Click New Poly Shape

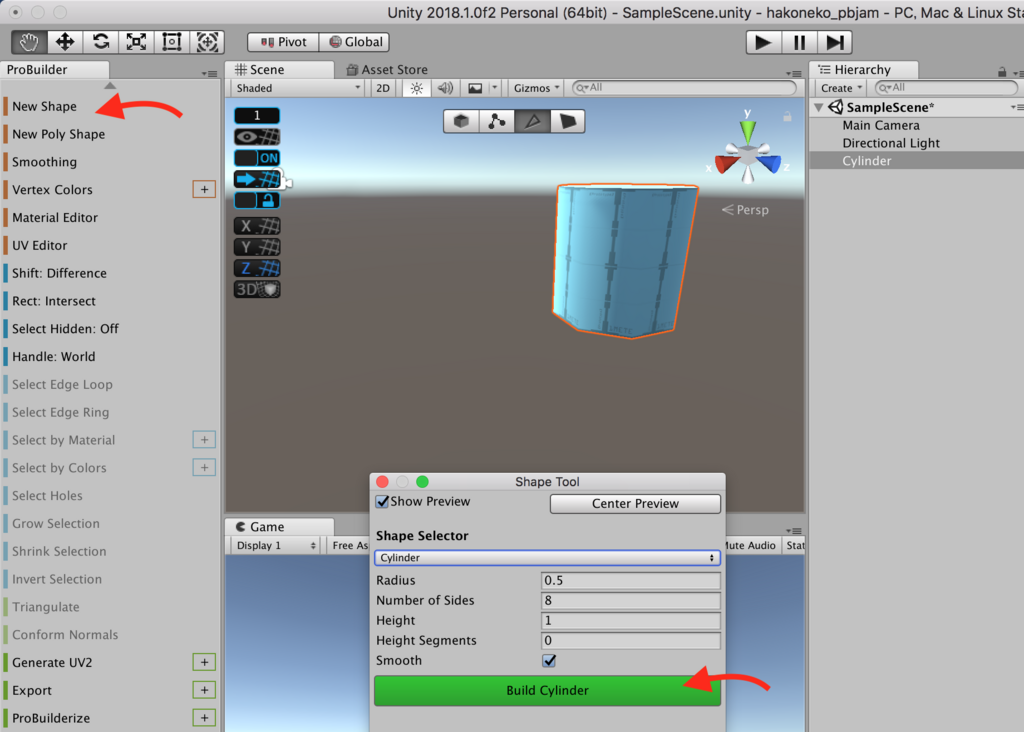tap(58, 134)
